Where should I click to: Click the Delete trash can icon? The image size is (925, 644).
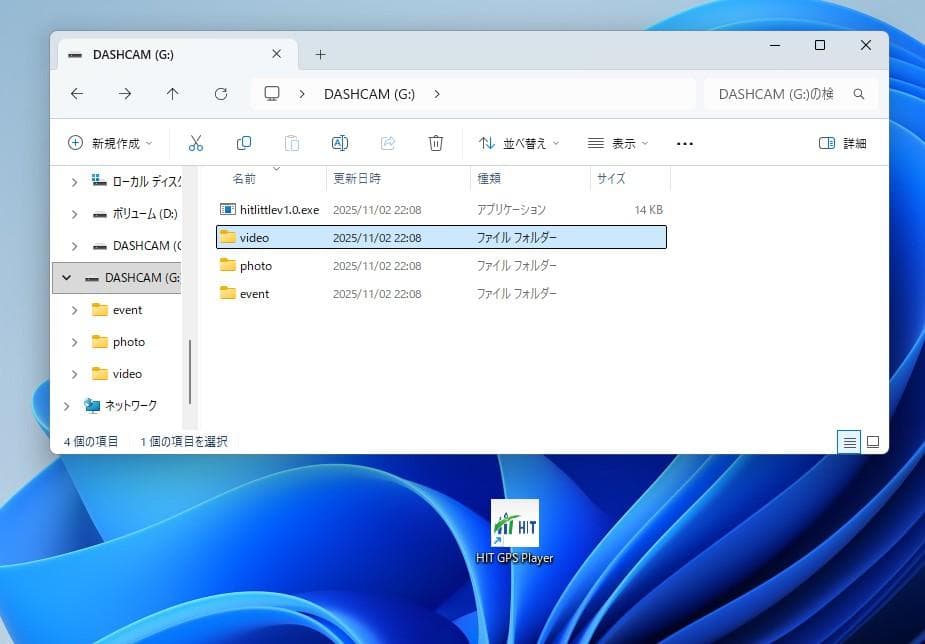click(436, 143)
